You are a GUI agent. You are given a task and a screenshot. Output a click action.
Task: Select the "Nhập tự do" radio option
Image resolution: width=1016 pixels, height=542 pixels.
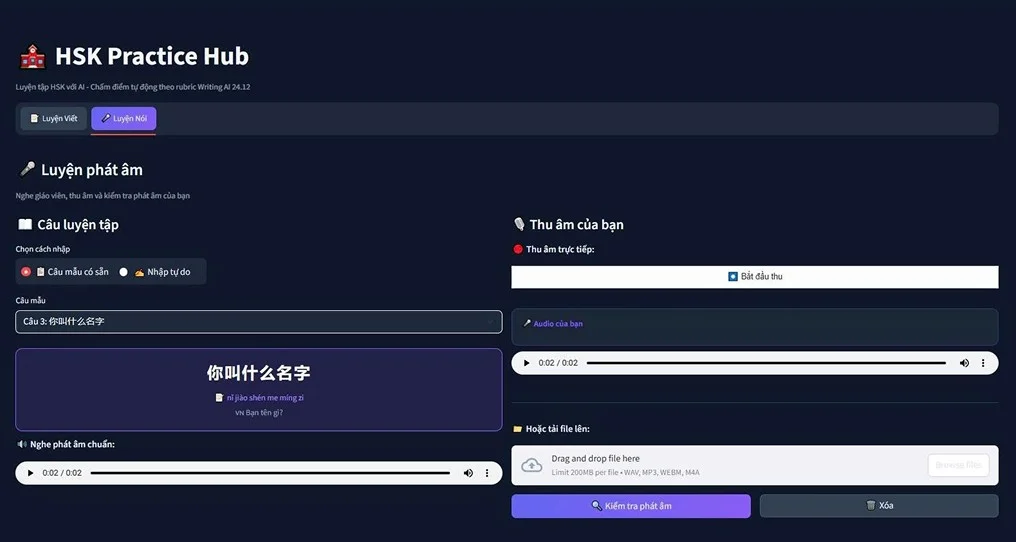point(124,272)
